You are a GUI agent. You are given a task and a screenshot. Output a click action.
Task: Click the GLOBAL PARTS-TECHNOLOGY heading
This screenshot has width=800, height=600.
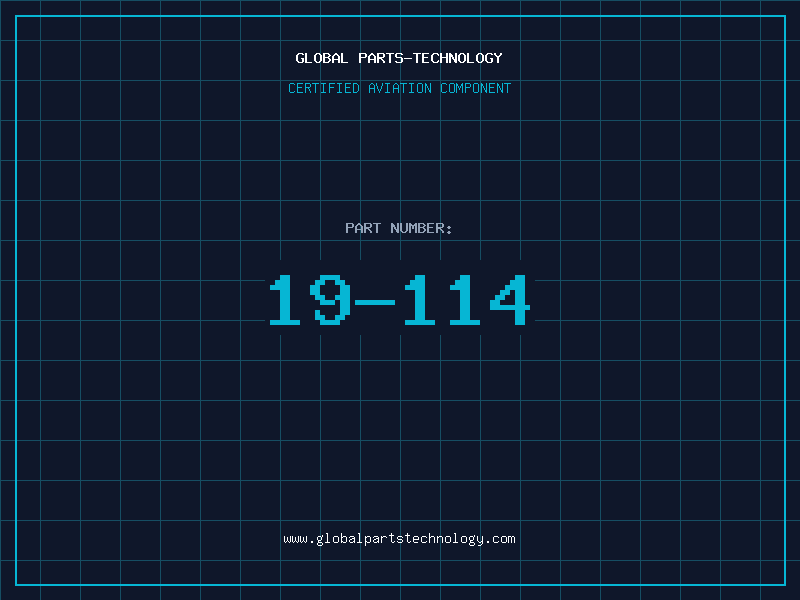click(399, 58)
